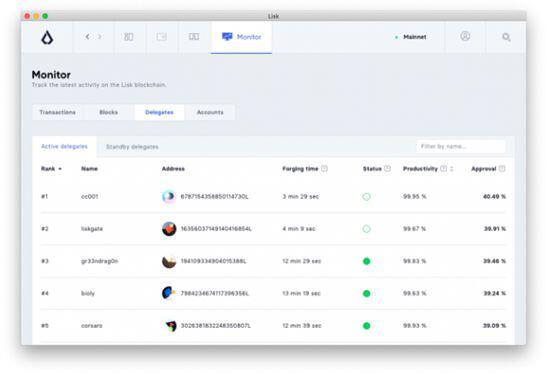Click delegate name corsaro
This screenshot has height=374, width=554.
point(92,326)
